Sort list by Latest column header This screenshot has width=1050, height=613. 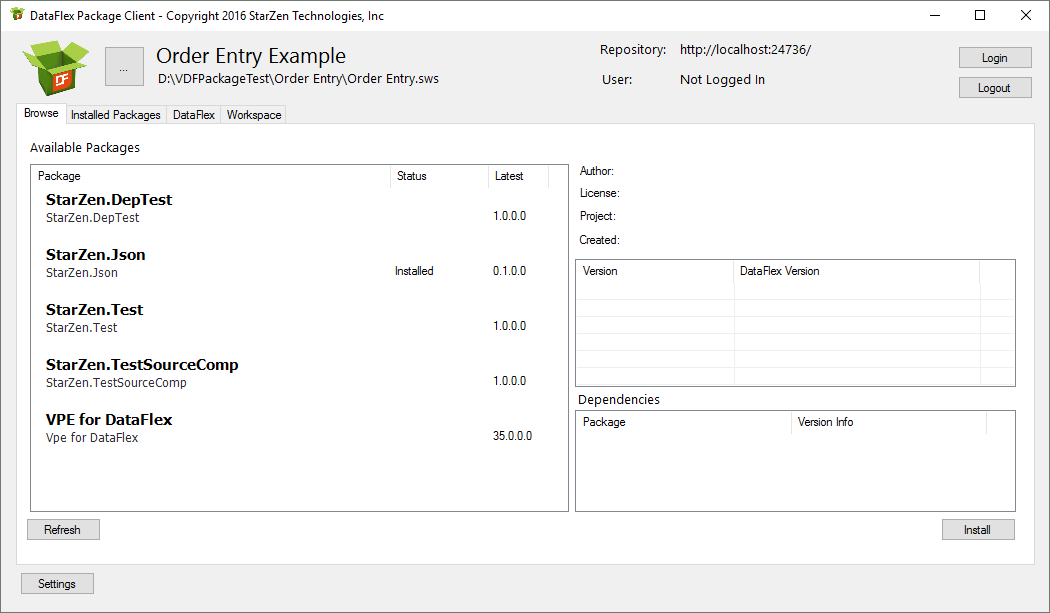coord(518,176)
